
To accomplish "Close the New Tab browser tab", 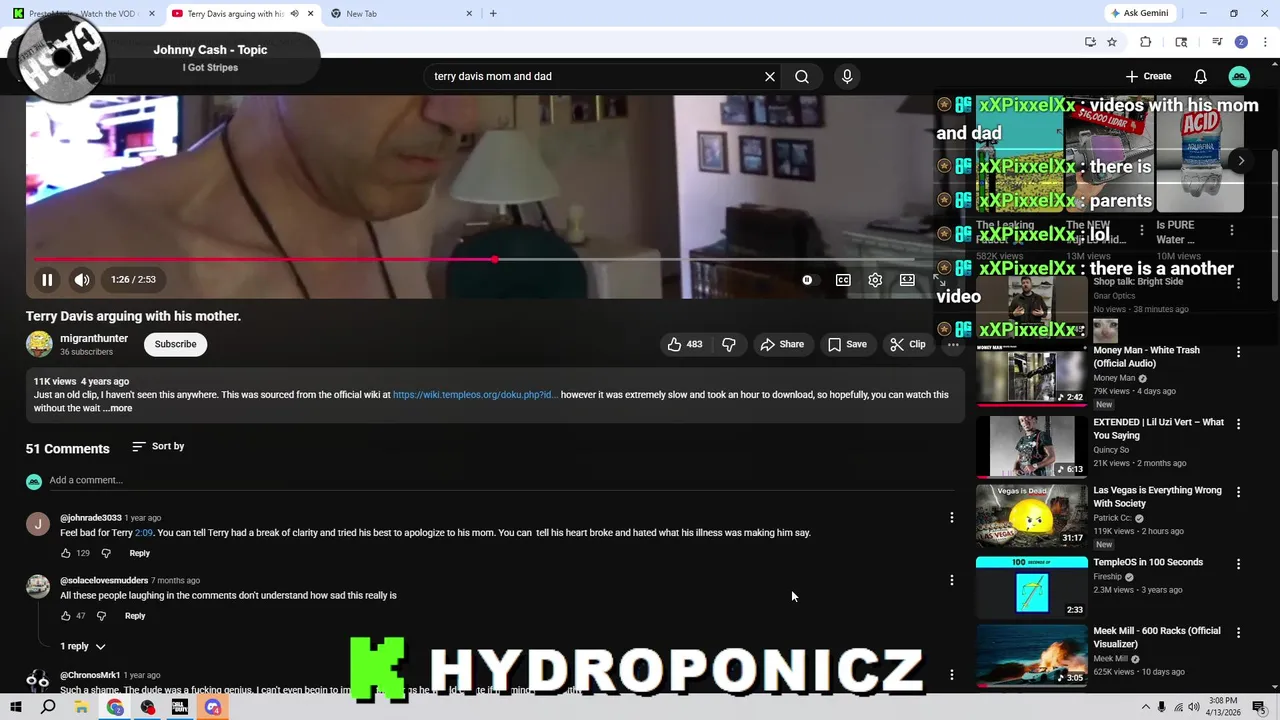I will coord(469,14).
